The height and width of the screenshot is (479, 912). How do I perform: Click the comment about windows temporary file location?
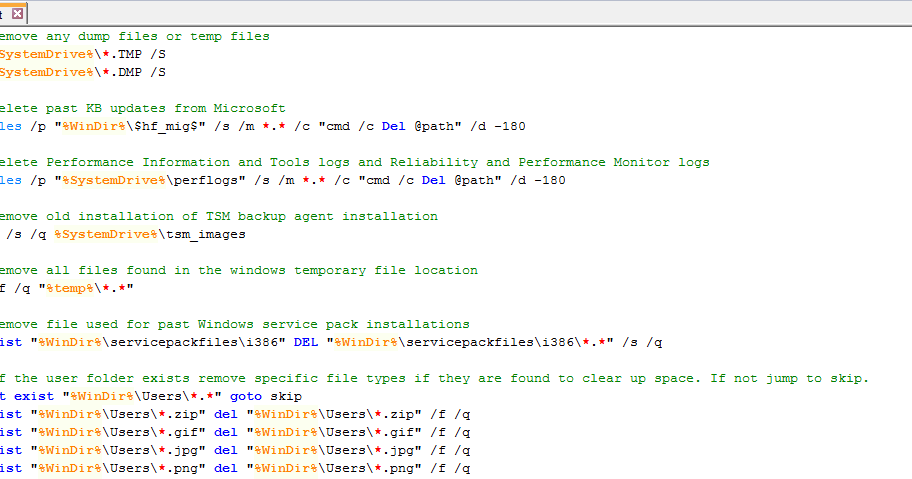coord(239,270)
